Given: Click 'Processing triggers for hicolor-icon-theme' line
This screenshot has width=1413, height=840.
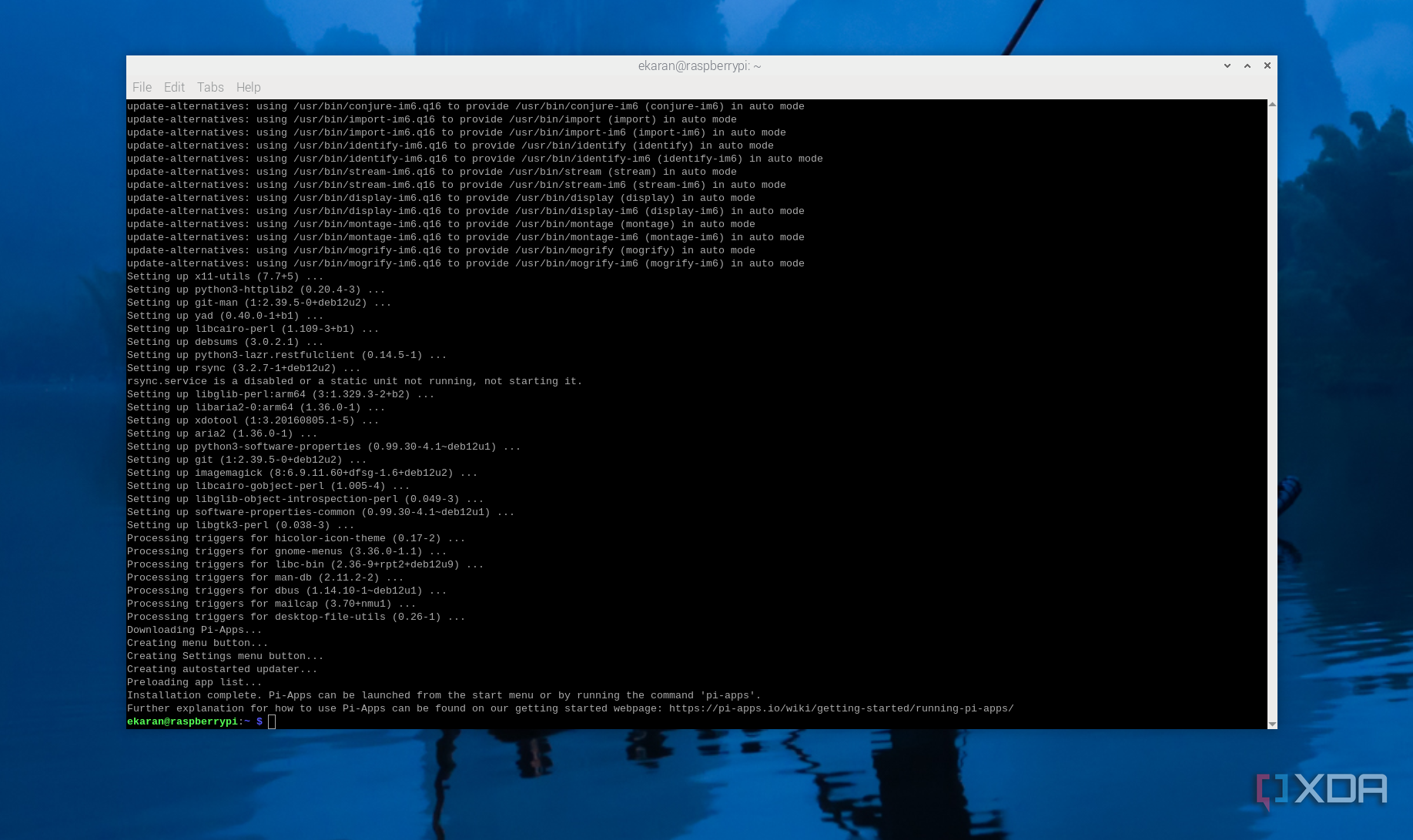Looking at the screenshot, I should pyautogui.click(x=296, y=538).
